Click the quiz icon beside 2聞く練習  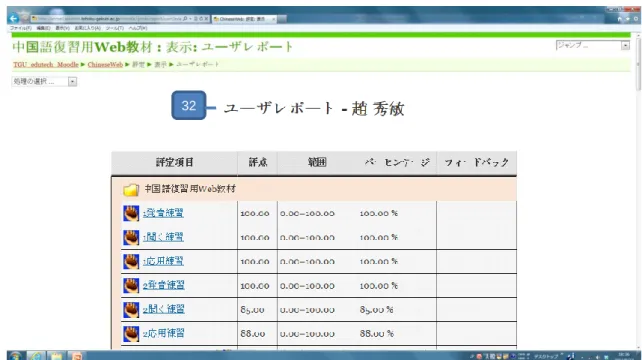point(131,310)
